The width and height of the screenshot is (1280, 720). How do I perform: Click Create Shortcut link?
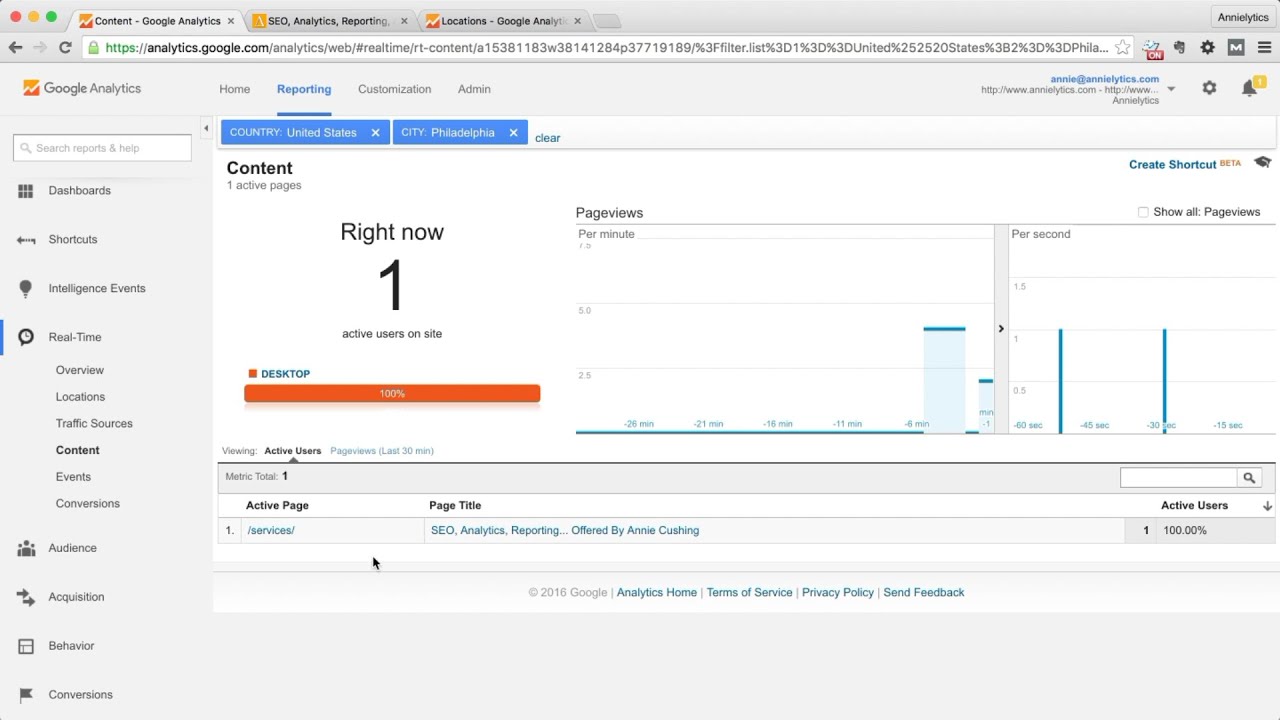click(1173, 165)
